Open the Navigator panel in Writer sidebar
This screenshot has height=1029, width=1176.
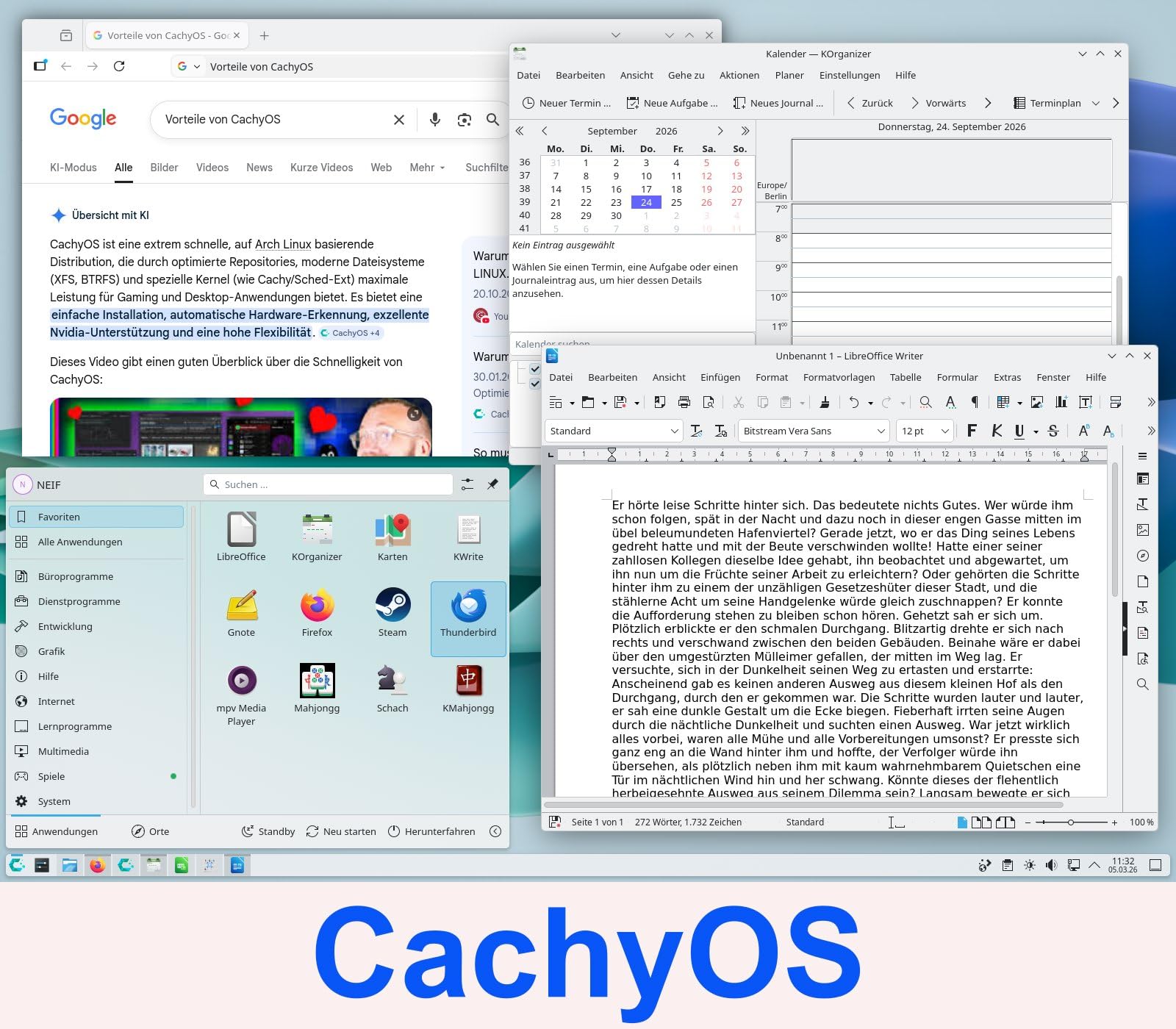[1142, 556]
